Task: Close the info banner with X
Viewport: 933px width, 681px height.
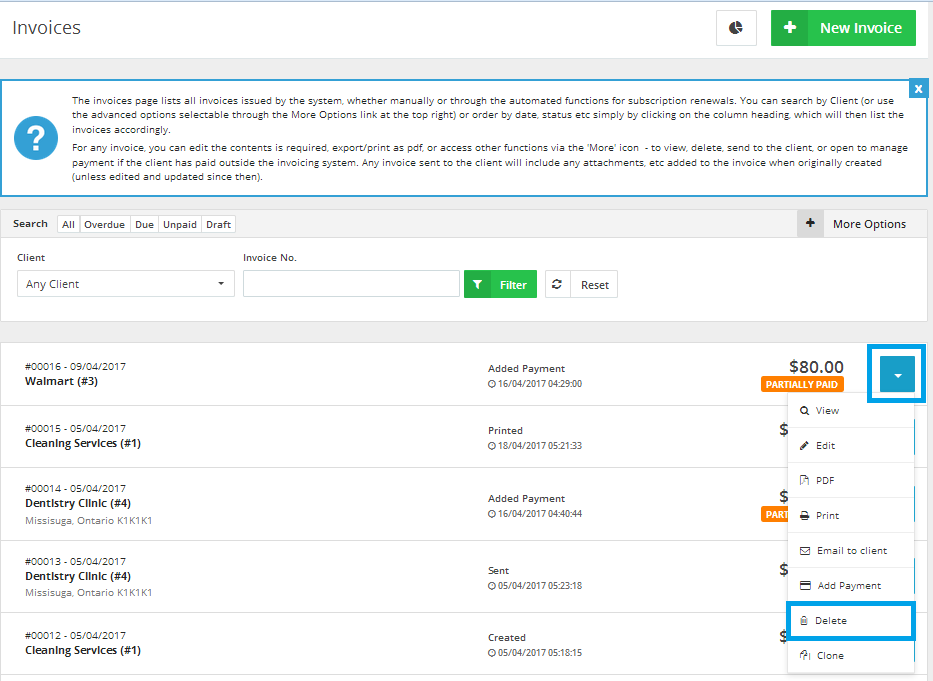Action: [x=918, y=89]
